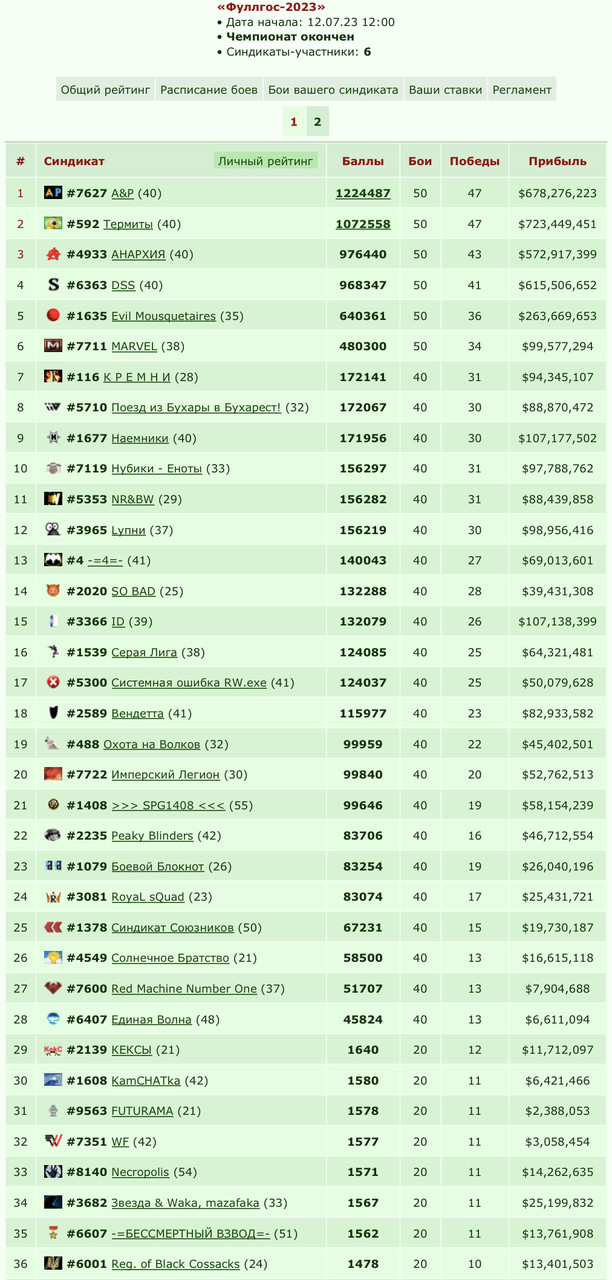Click the Личный рейтинг button
Screen dimensions: 612x1280
coord(266,161)
